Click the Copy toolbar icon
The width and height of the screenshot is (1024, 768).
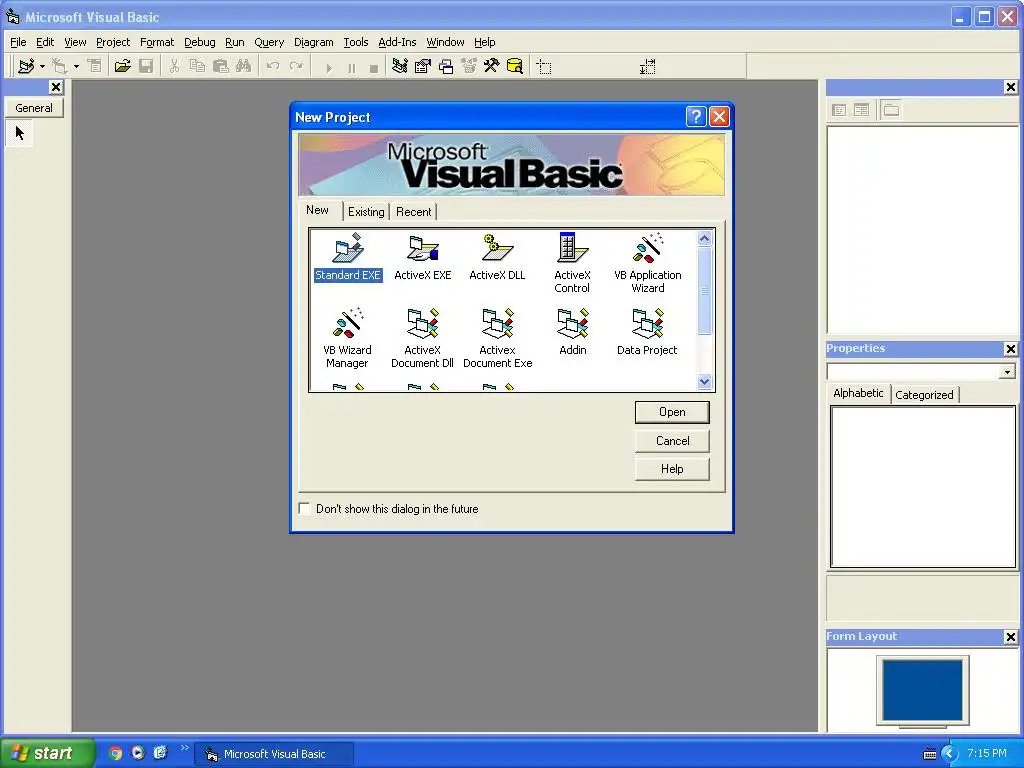[197, 66]
